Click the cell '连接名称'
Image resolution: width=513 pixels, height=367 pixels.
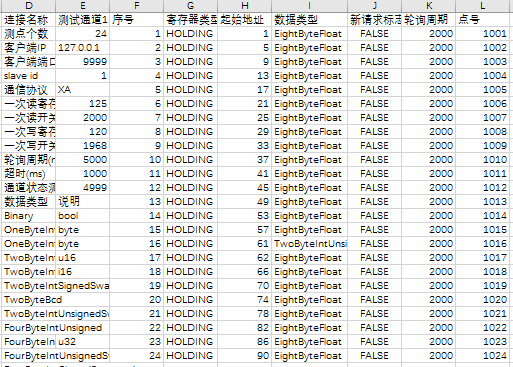pos(29,20)
